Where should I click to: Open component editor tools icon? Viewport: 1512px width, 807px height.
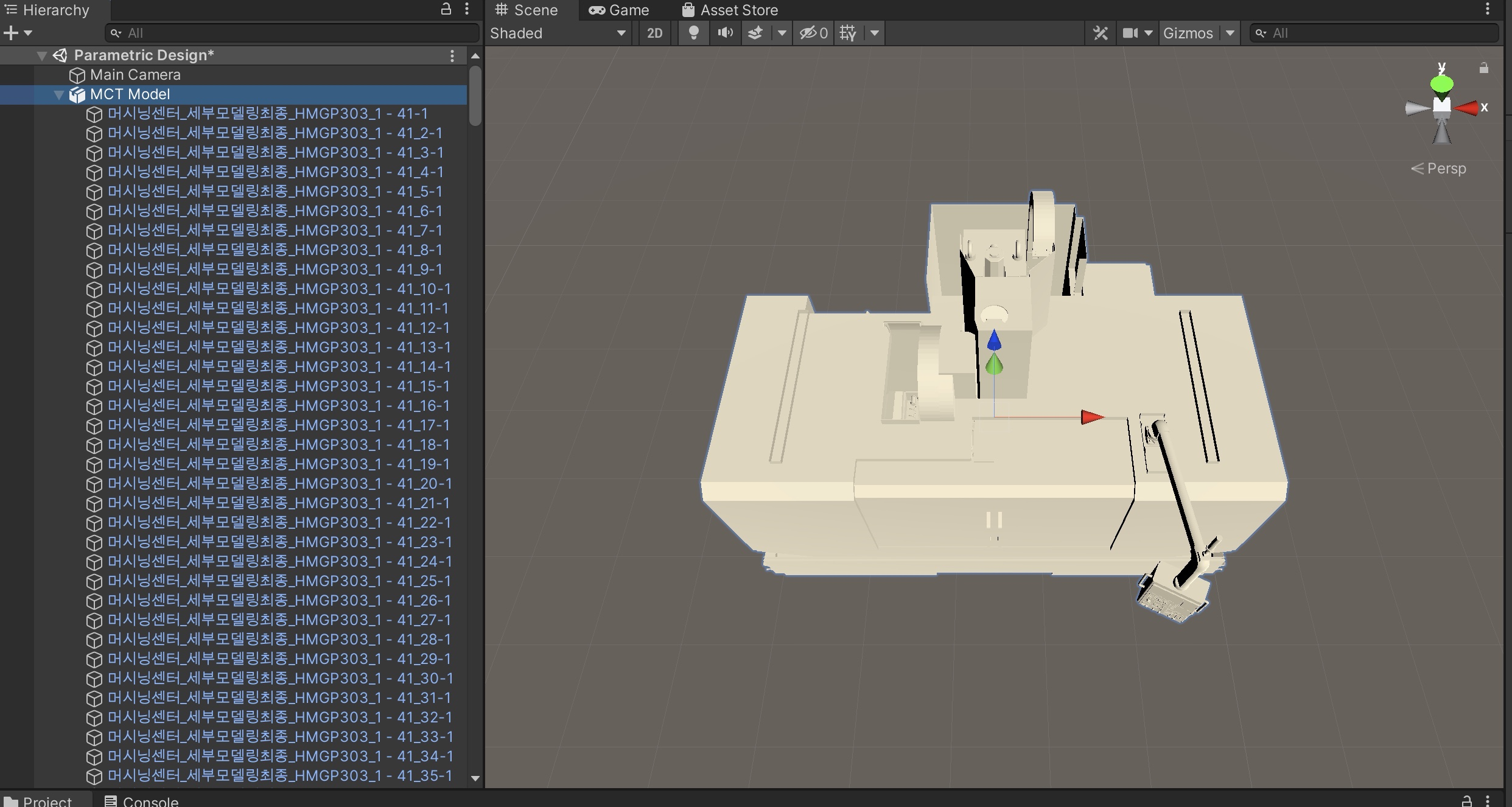click(x=1100, y=33)
